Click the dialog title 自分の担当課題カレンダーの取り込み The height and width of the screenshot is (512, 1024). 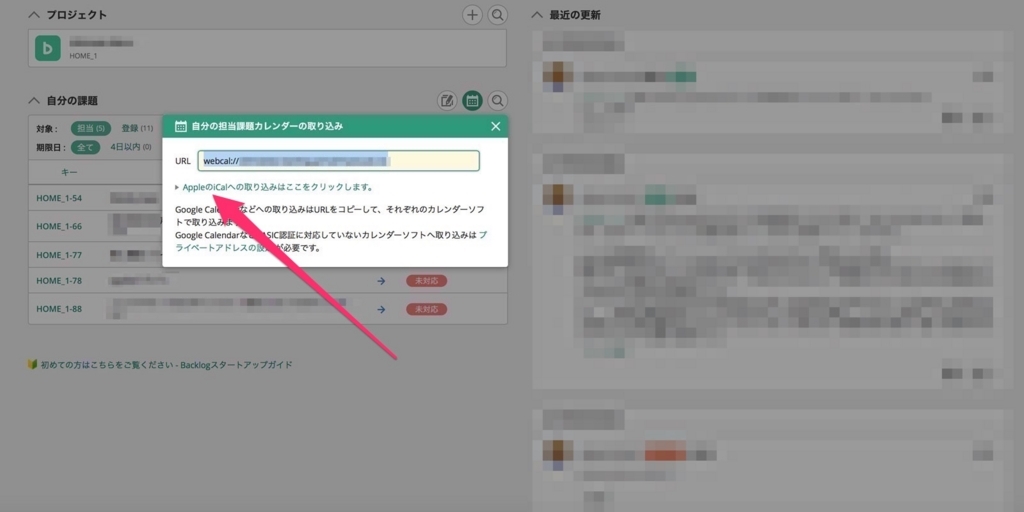pyautogui.click(x=267, y=126)
